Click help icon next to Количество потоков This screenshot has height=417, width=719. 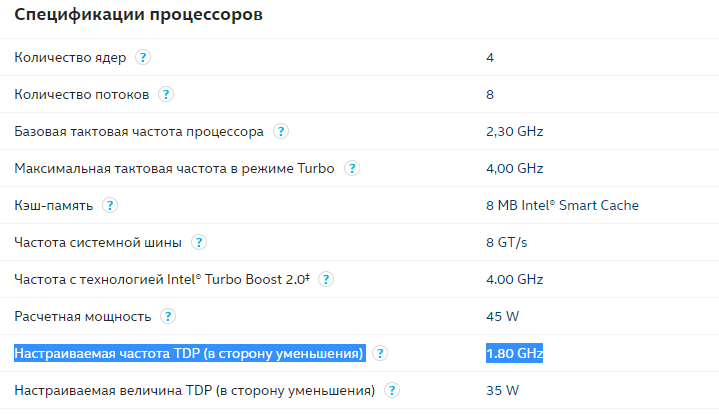166,95
